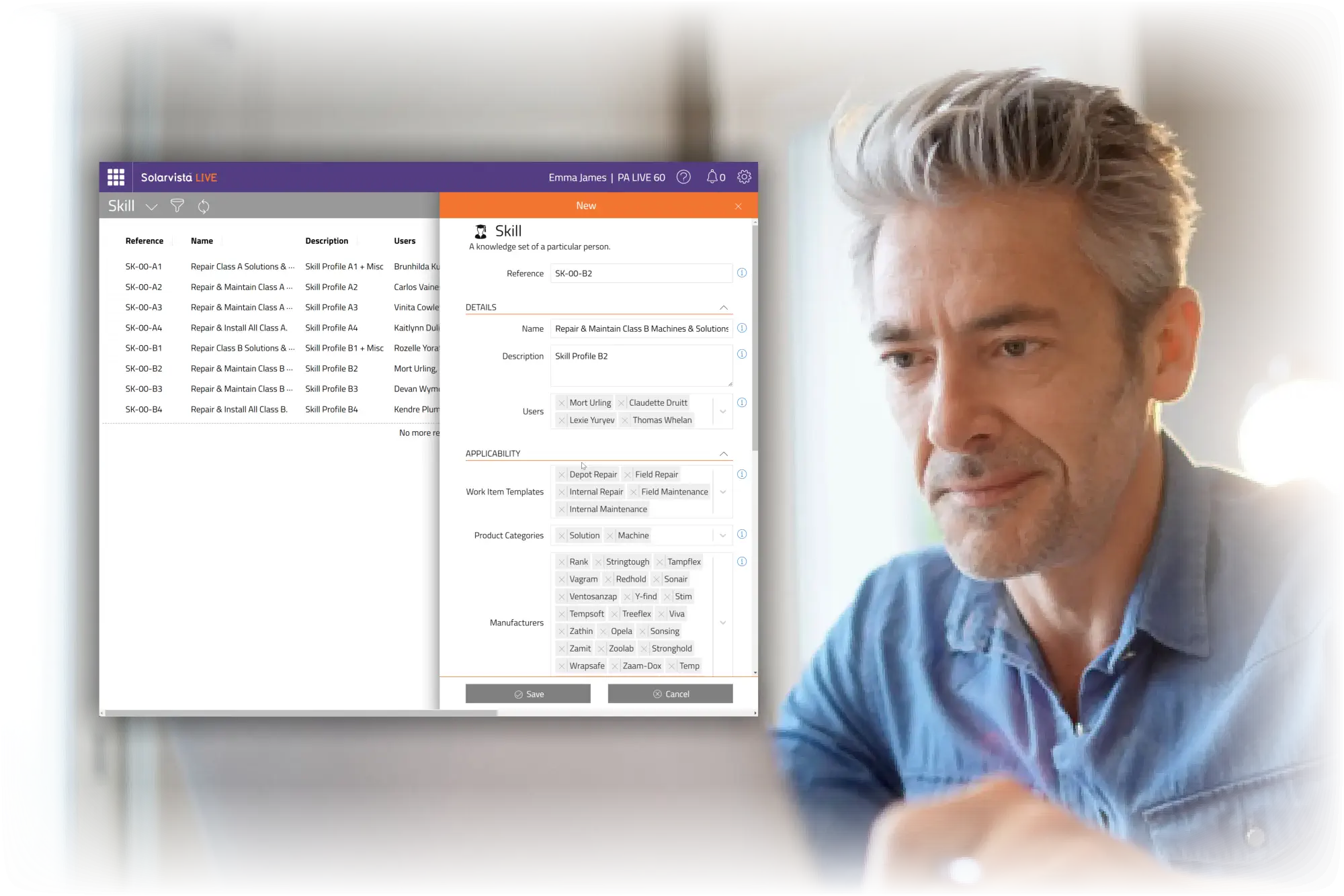Click the Description text area
This screenshot has width=1344, height=896.
[x=640, y=366]
